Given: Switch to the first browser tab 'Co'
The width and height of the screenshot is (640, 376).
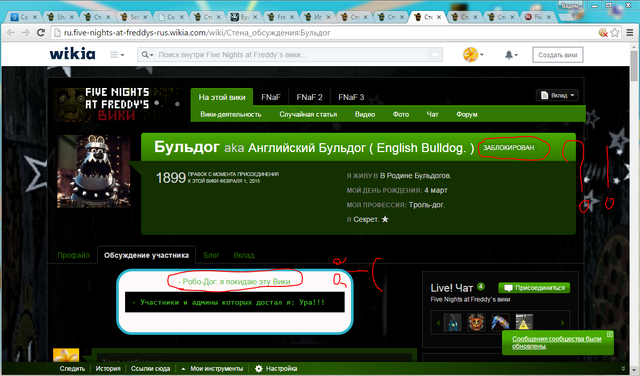Looking at the screenshot, I should tap(24, 17).
